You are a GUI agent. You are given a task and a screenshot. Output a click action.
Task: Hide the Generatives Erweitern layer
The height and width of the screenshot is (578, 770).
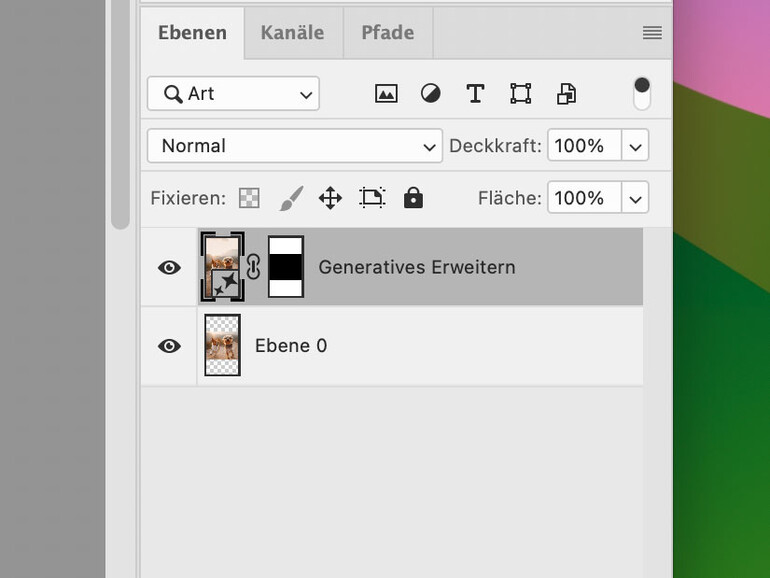coord(170,267)
